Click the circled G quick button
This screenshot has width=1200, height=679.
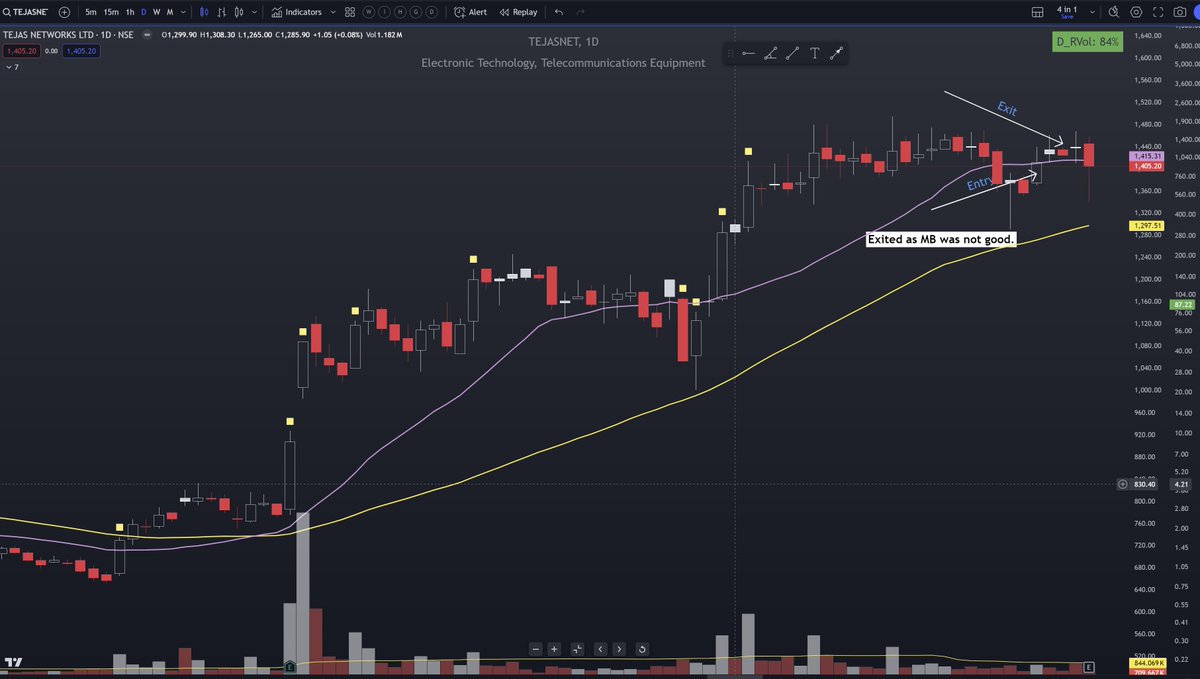[x=415, y=12]
